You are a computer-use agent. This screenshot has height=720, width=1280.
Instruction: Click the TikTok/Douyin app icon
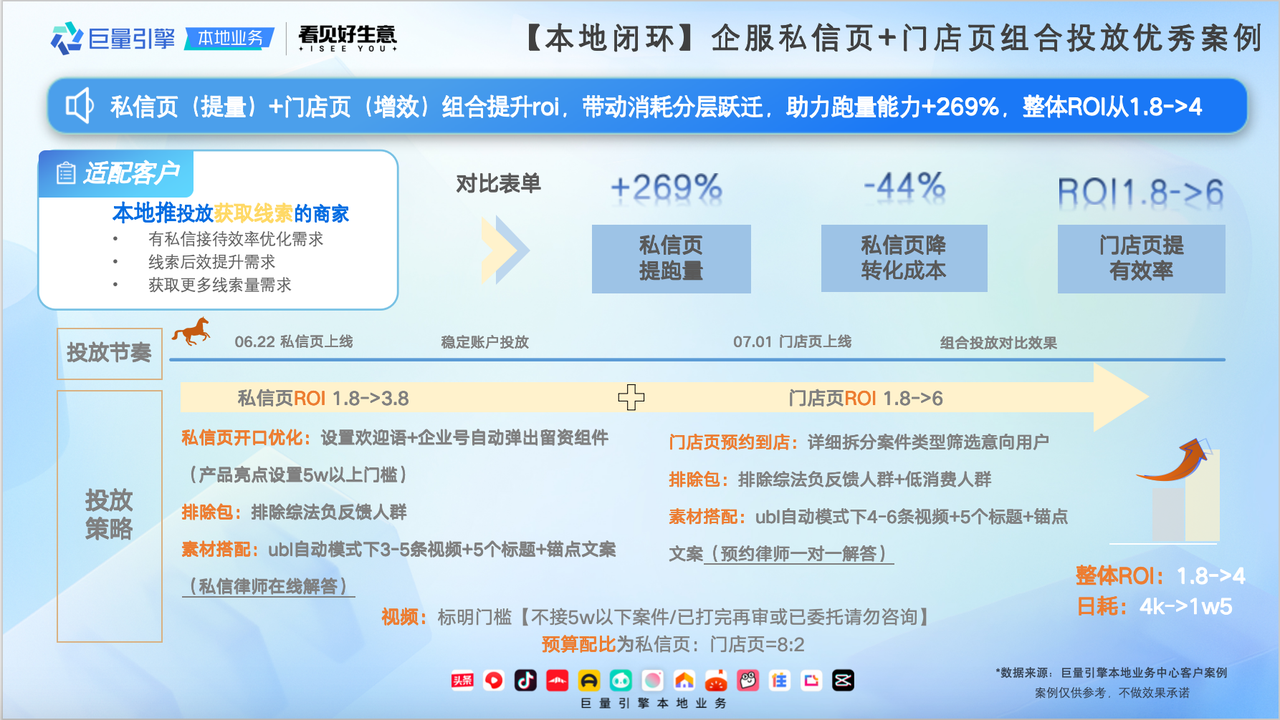[x=525, y=680]
